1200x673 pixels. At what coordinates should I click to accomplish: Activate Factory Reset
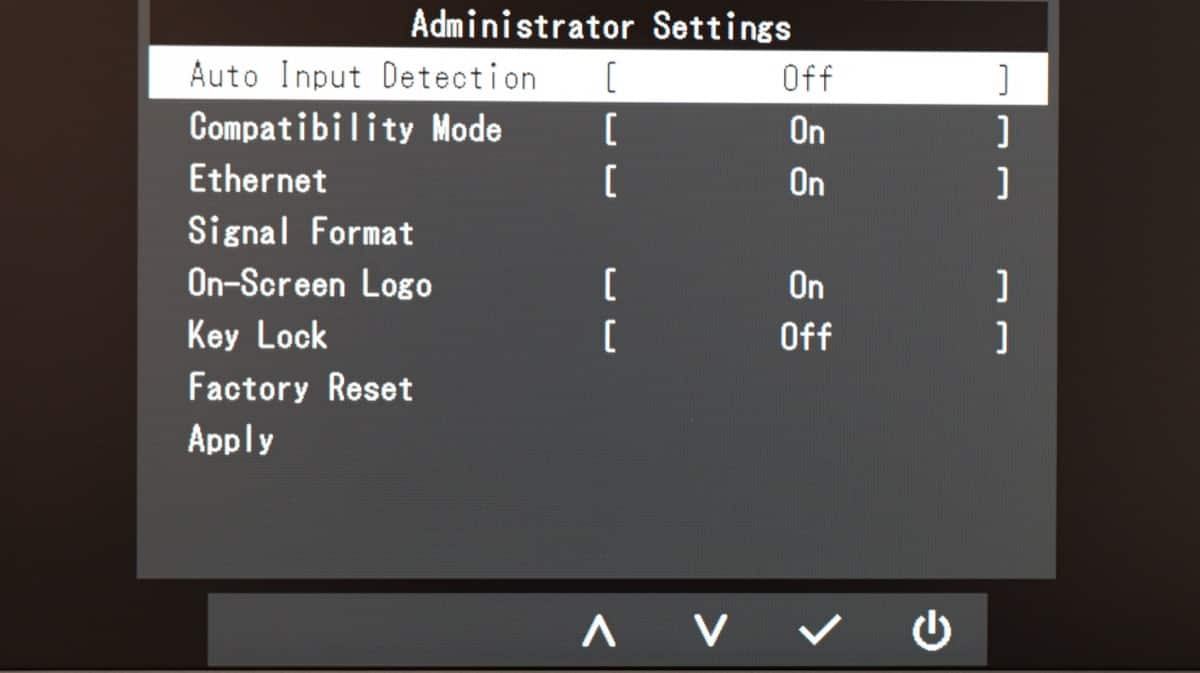tap(299, 388)
